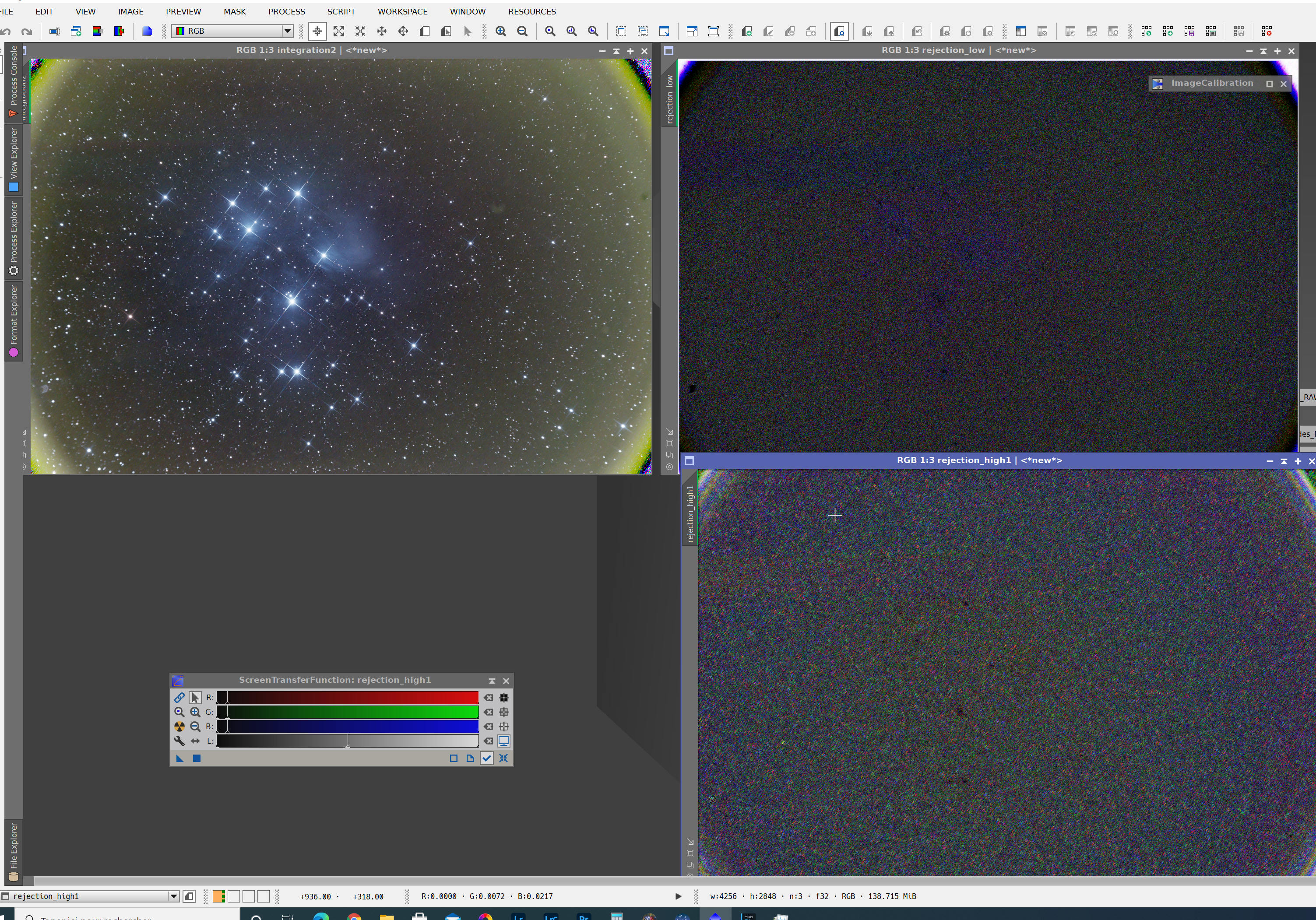Toggle enable STF monitor icon

coord(504,741)
